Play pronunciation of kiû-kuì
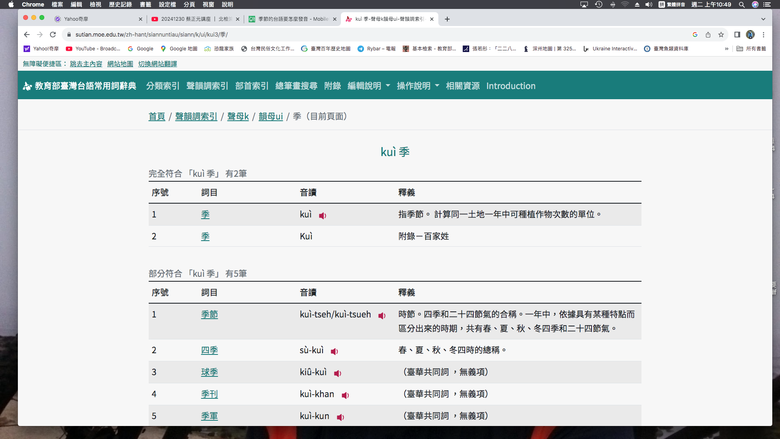The width and height of the screenshot is (780, 439). [337, 373]
